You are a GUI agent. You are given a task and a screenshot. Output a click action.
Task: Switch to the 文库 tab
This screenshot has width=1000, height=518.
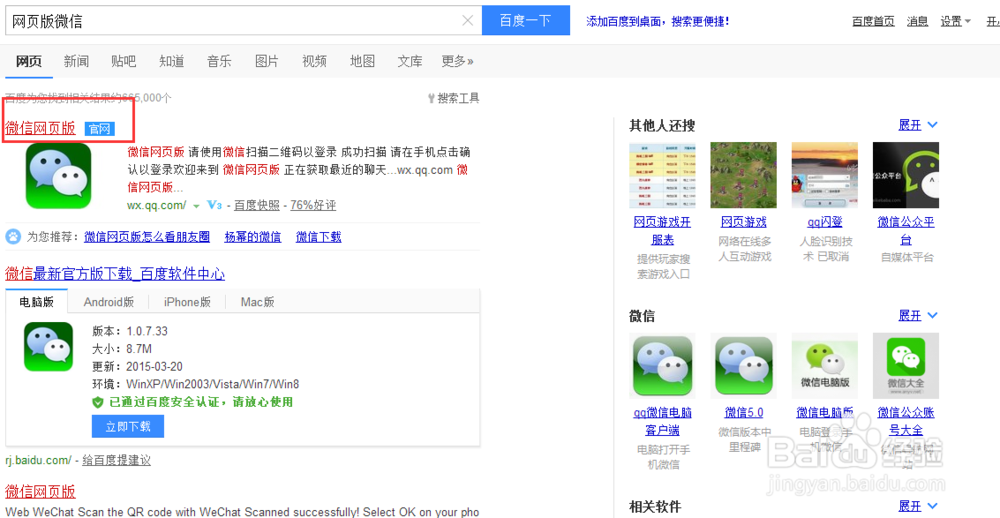tap(410, 61)
